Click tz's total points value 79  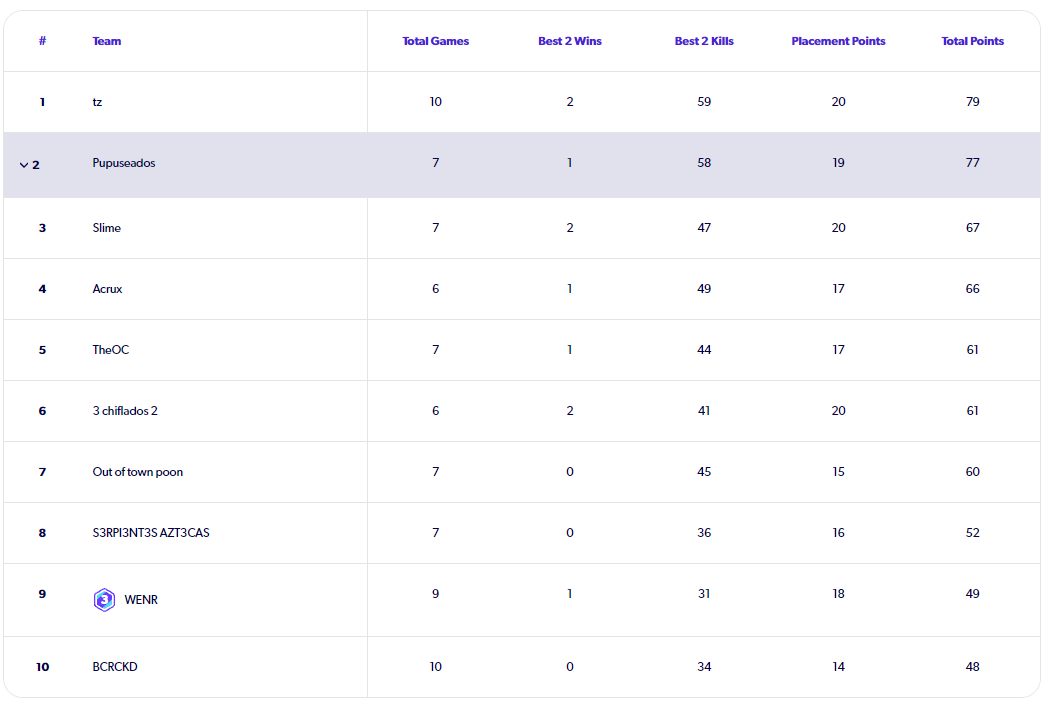[x=973, y=101]
